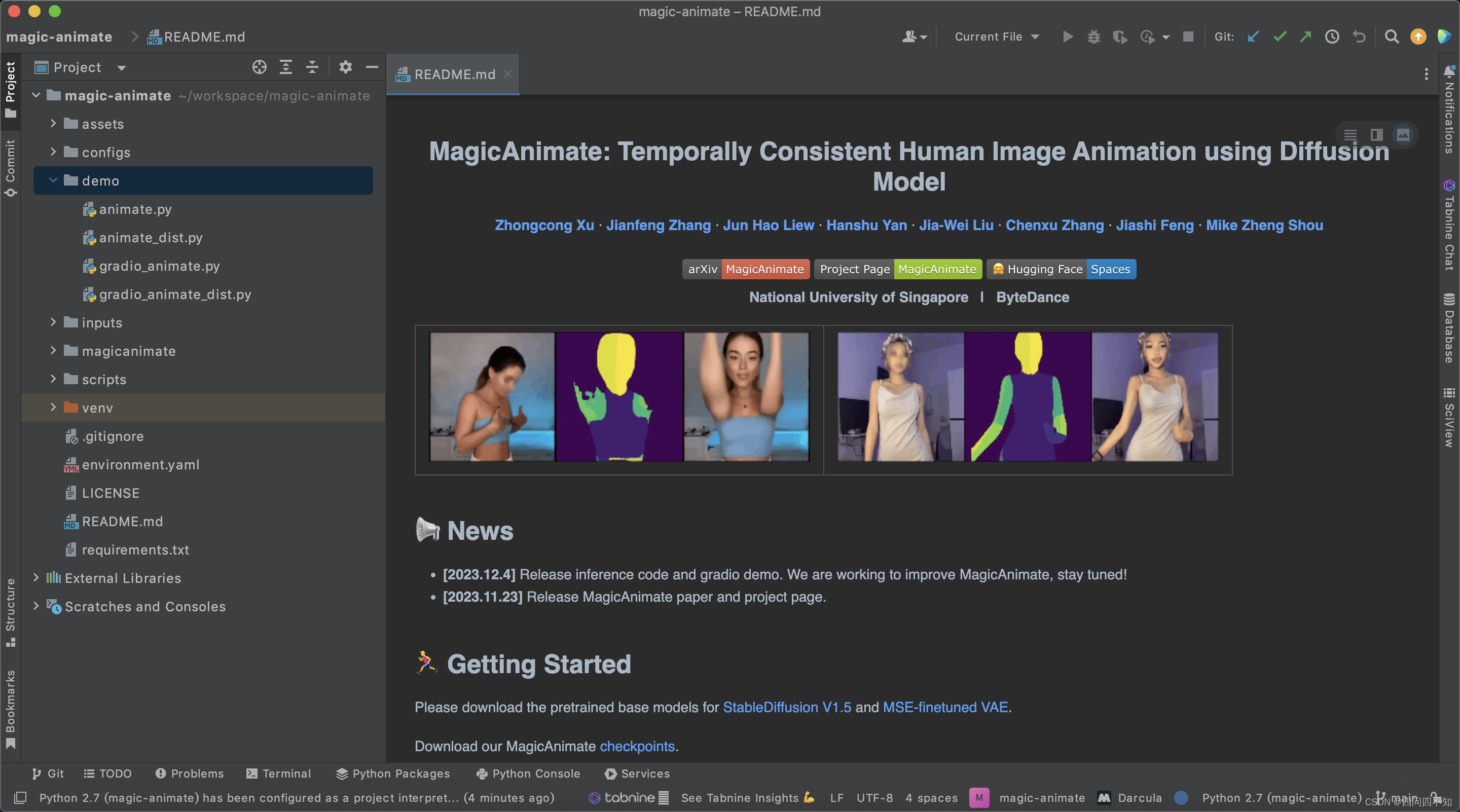The height and width of the screenshot is (812, 1460).
Task: Open the Terminal tool window tab
Action: tap(279, 773)
